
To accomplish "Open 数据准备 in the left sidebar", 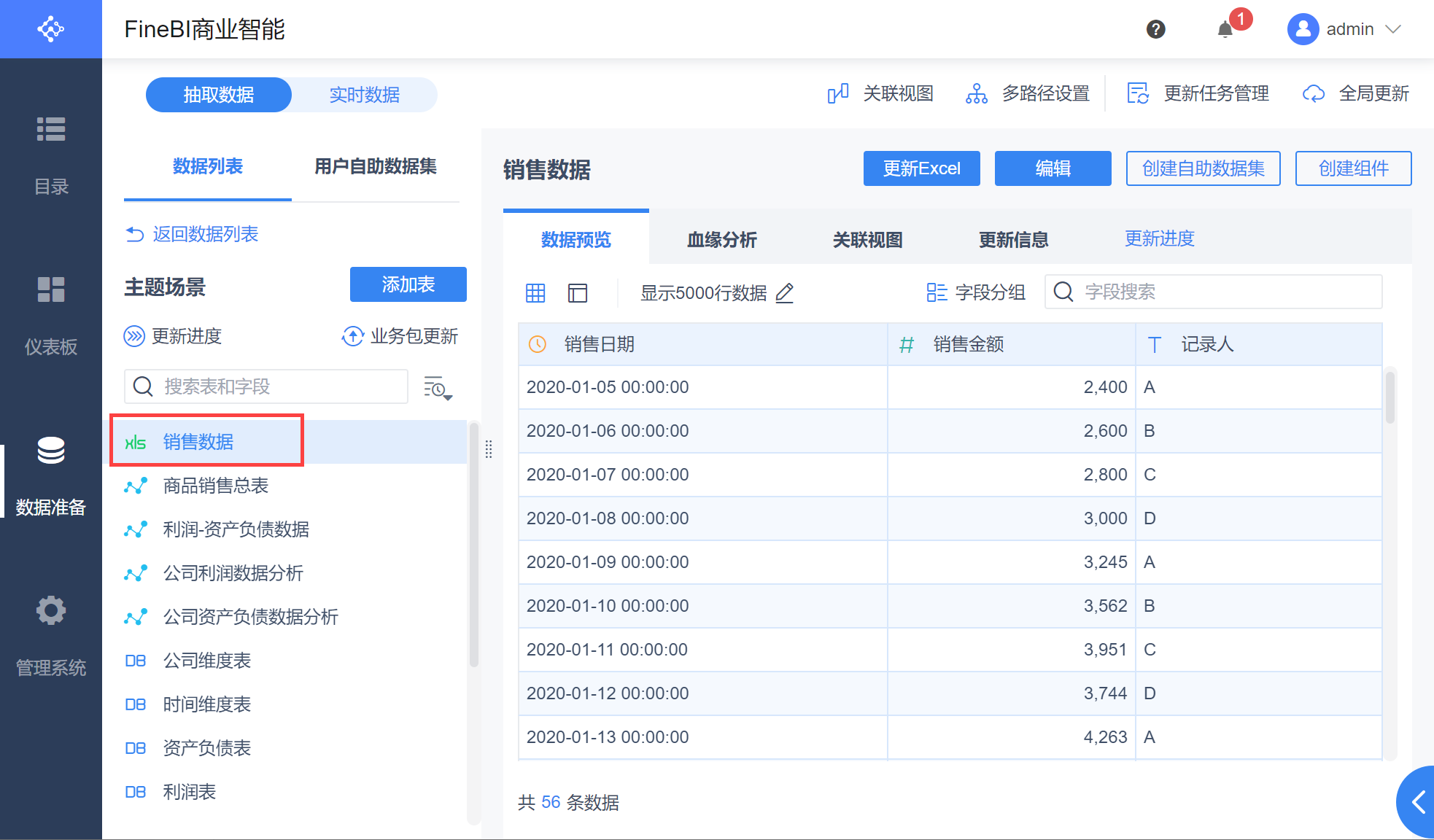I will 51,474.
